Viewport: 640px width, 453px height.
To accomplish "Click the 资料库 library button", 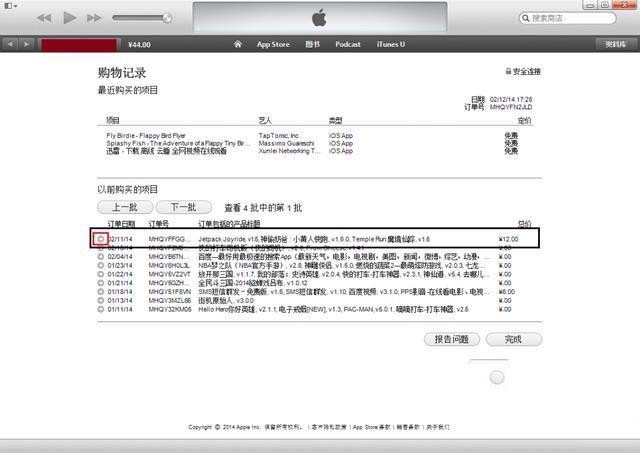I will pyautogui.click(x=616, y=44).
